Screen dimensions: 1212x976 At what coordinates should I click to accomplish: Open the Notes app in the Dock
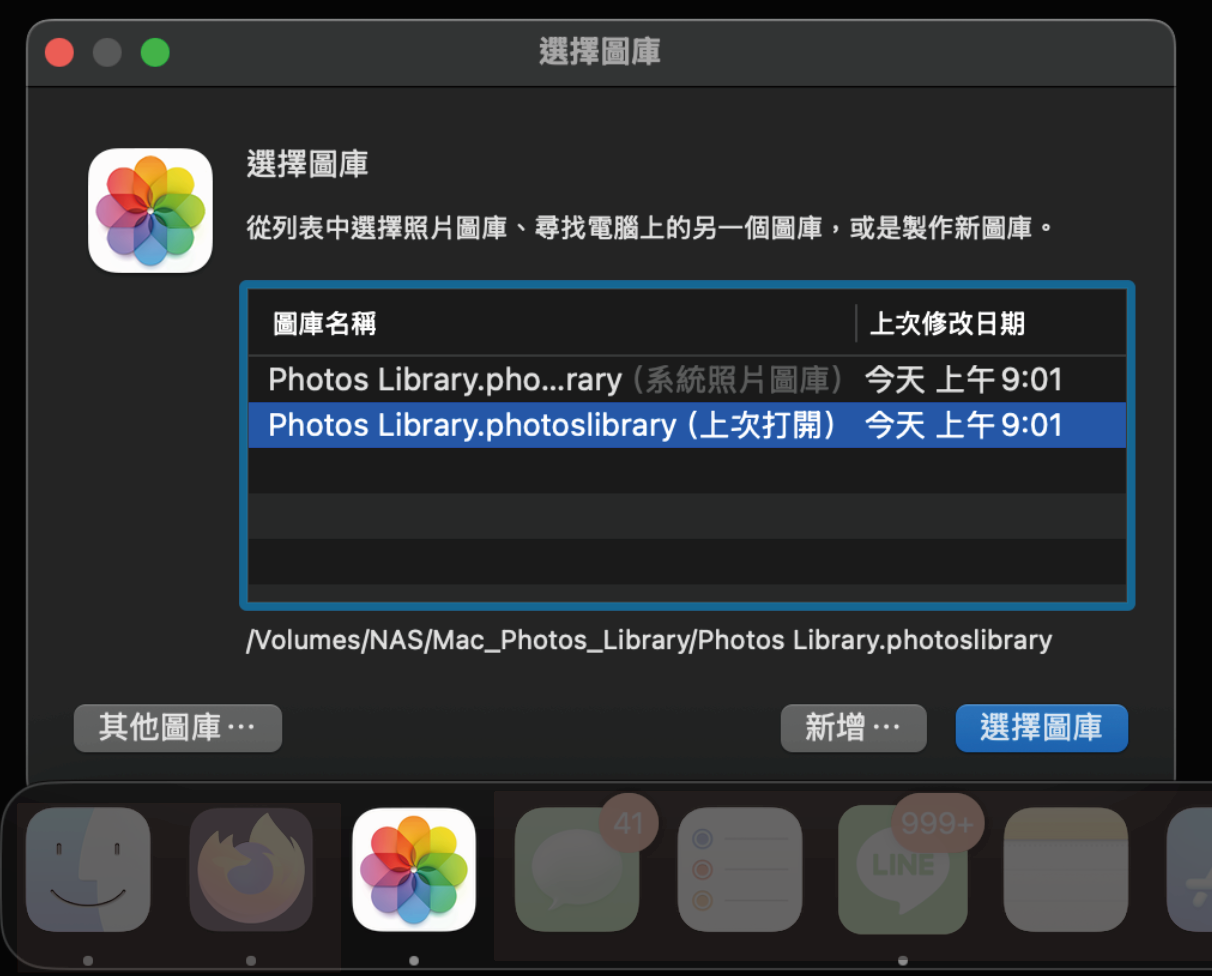[1065, 870]
